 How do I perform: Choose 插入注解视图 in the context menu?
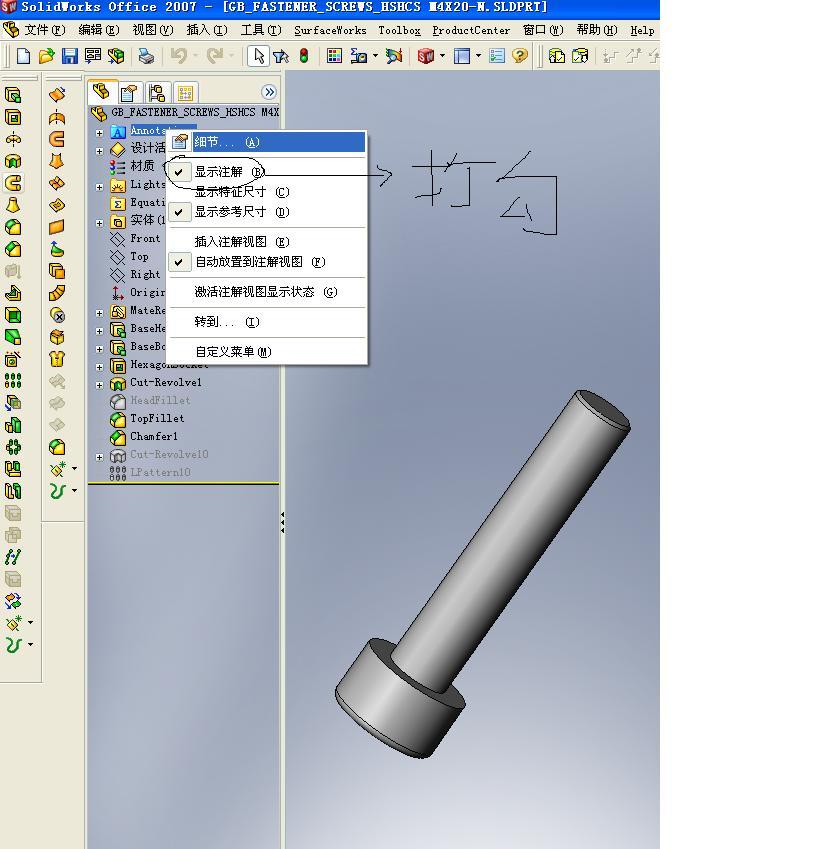click(x=266, y=242)
